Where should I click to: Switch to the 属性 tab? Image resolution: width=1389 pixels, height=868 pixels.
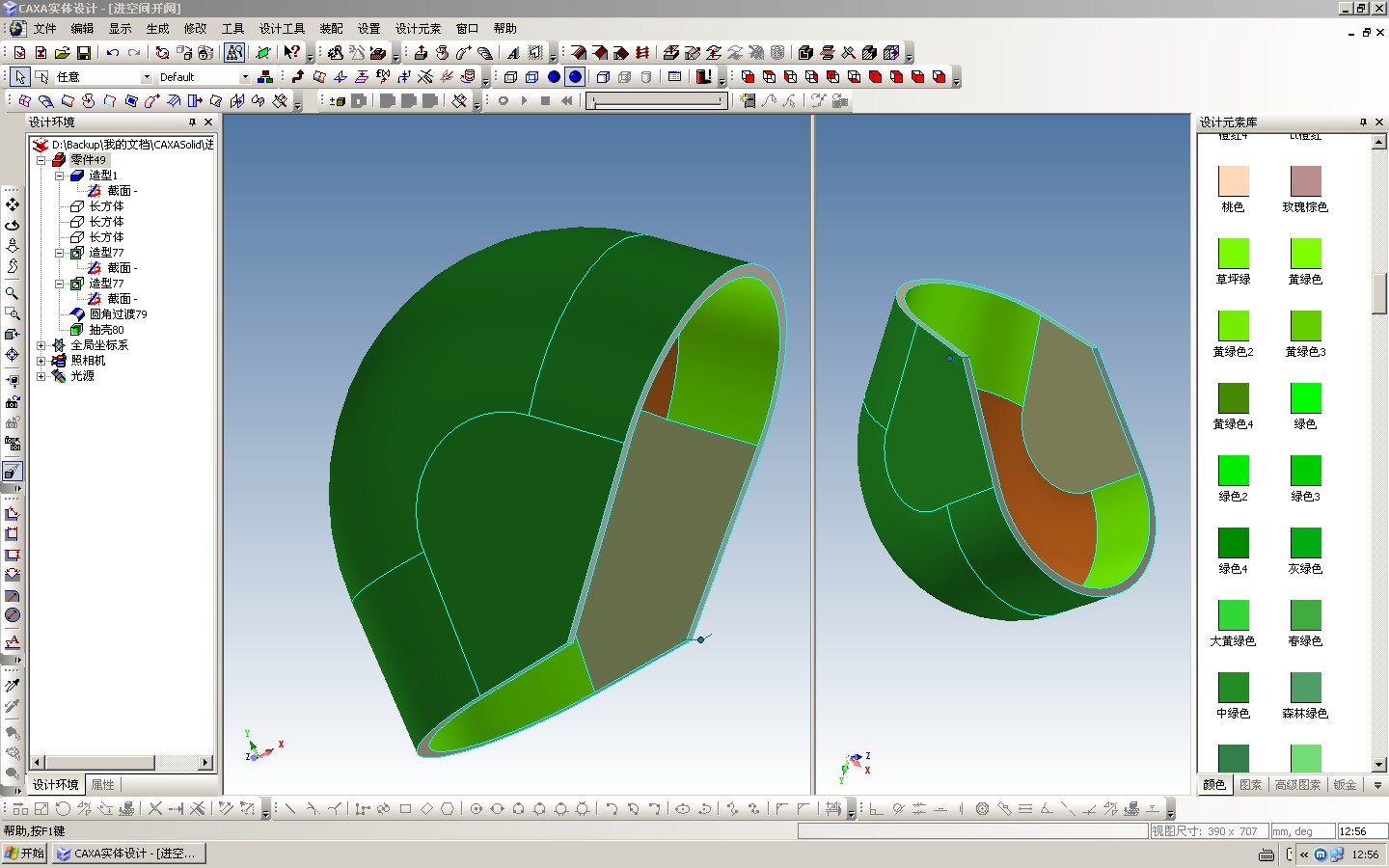[103, 785]
